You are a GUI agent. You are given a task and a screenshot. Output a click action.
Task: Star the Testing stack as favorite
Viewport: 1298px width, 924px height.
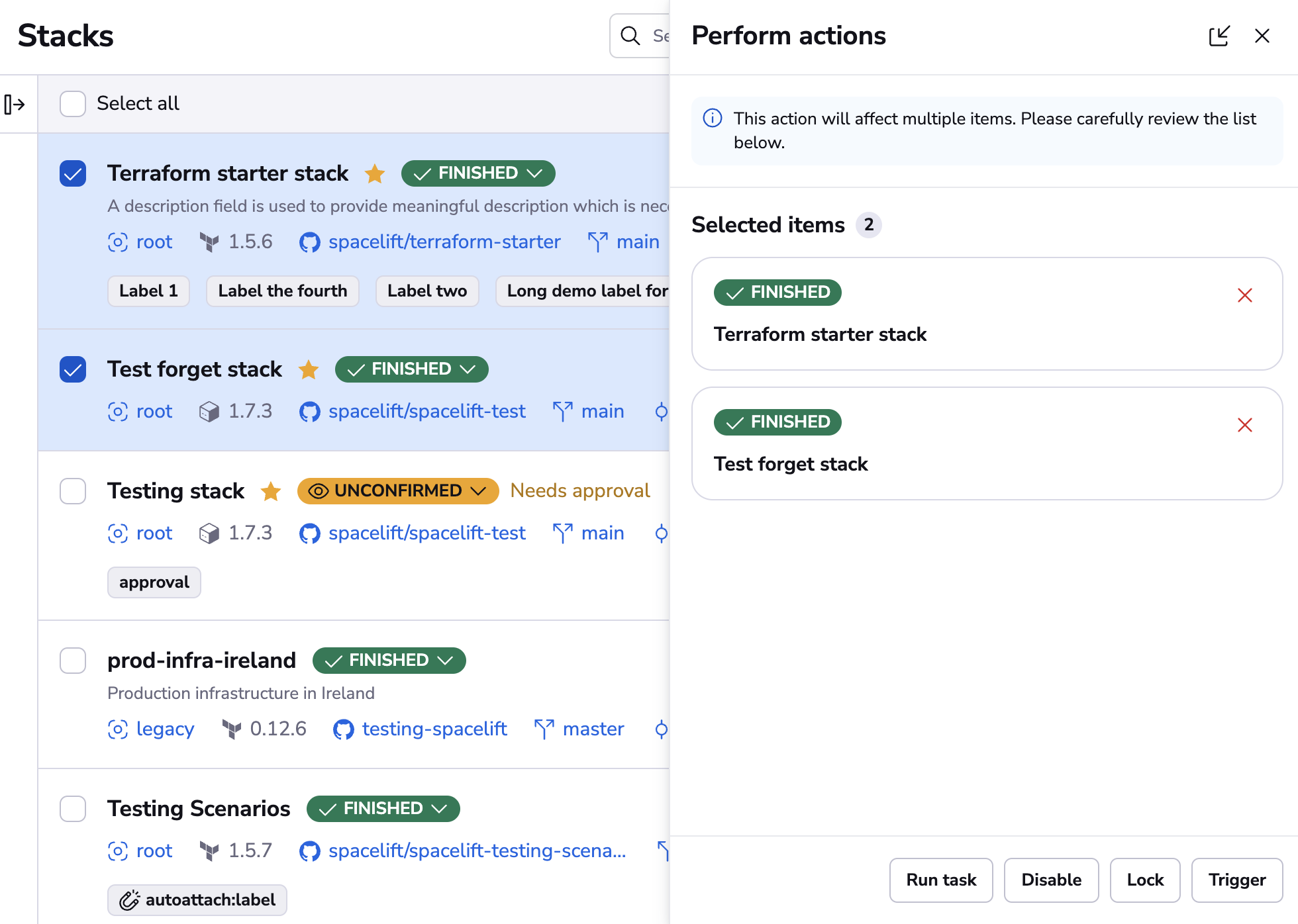[271, 492]
